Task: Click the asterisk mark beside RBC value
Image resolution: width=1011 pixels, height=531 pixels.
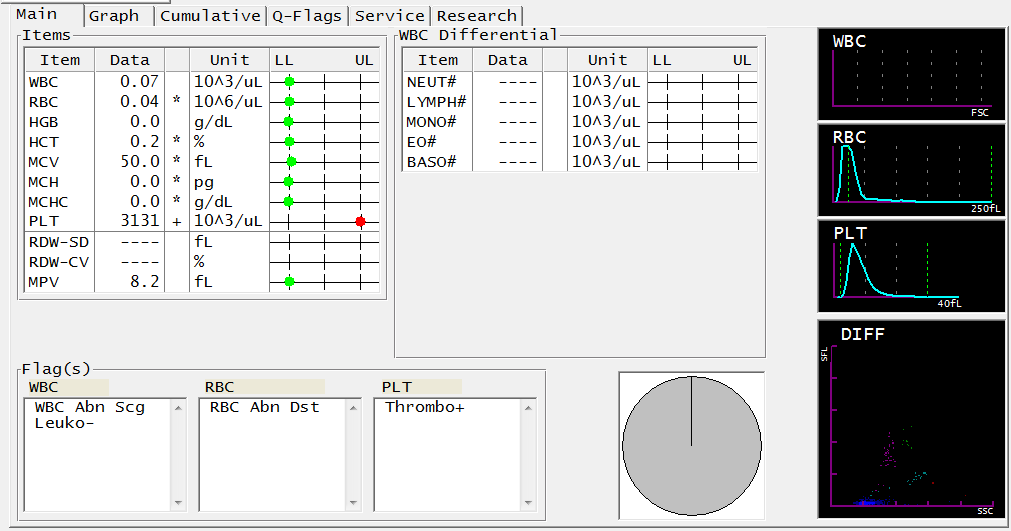Action: (177, 101)
